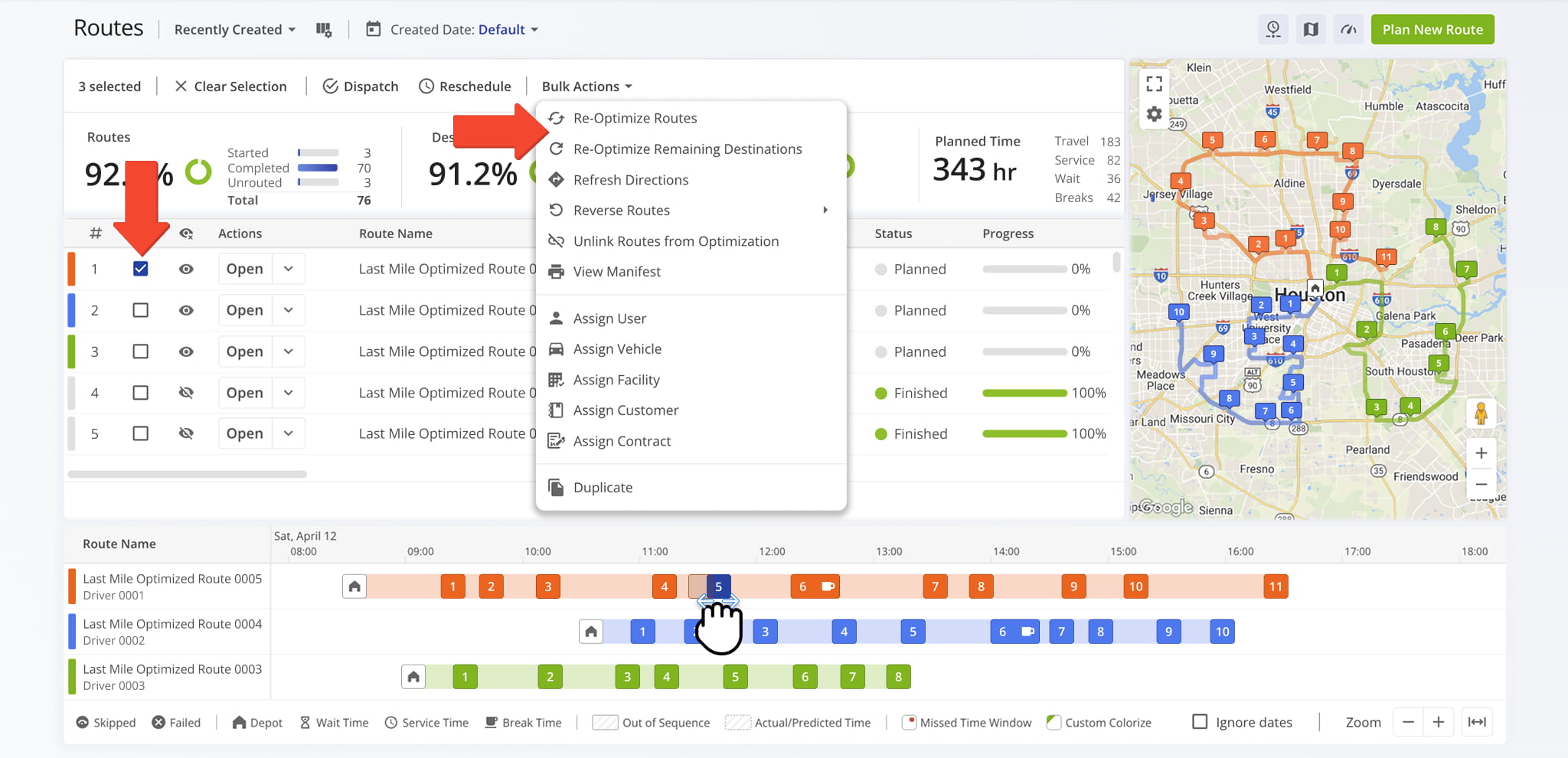Screen dimensions: 1568x758
Task: Show route 4 using its hidden-eye visibility toggle
Action: [x=186, y=392]
